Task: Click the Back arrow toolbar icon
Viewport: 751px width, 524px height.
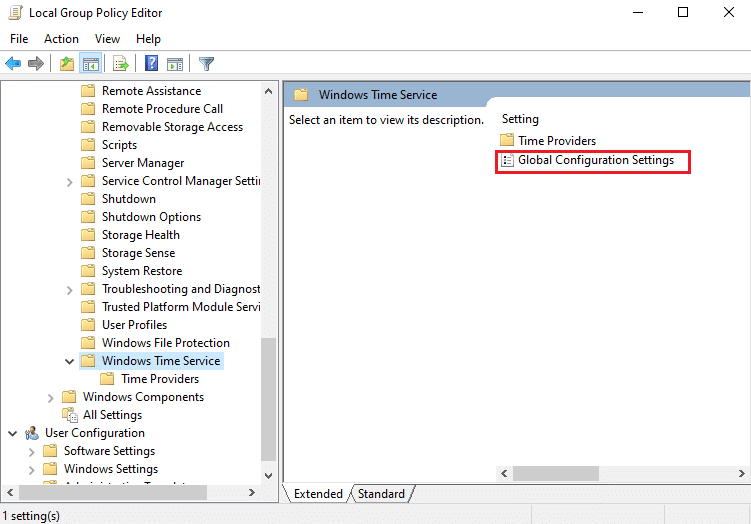Action: [x=13, y=64]
